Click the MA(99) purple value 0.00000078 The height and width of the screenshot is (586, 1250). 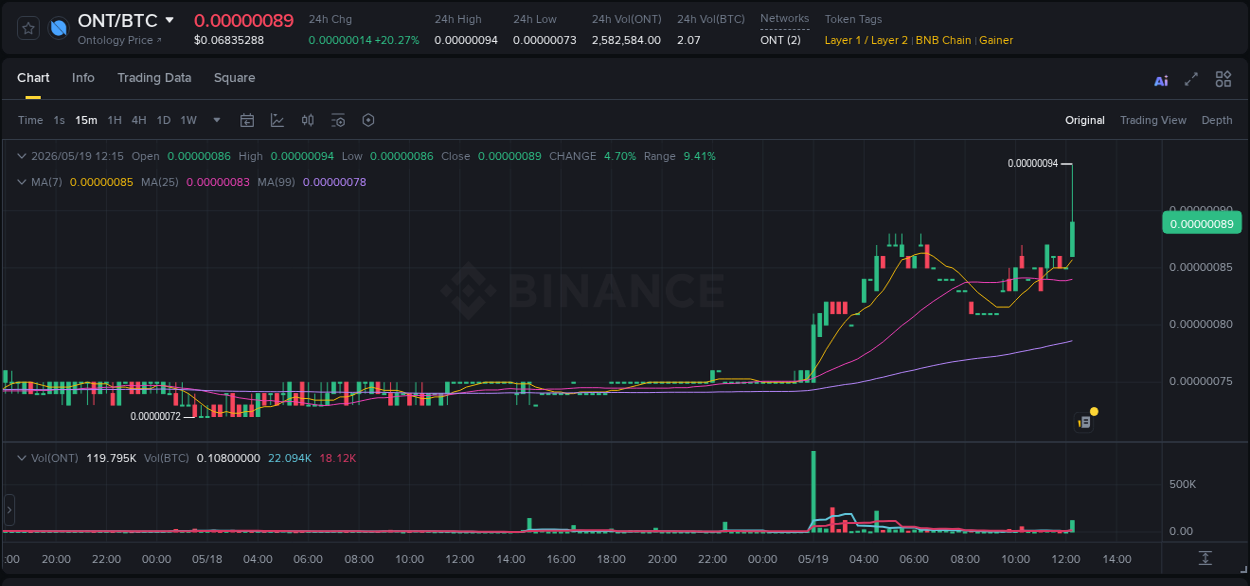tap(334, 182)
